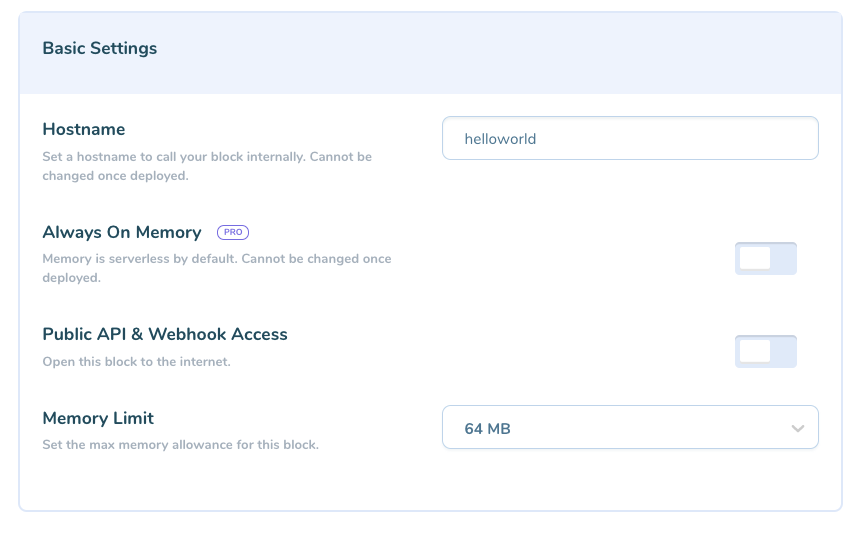Click the chevron arrow in Memory Limit box
Screen dimensions: 855x540
pyautogui.click(x=798, y=428)
